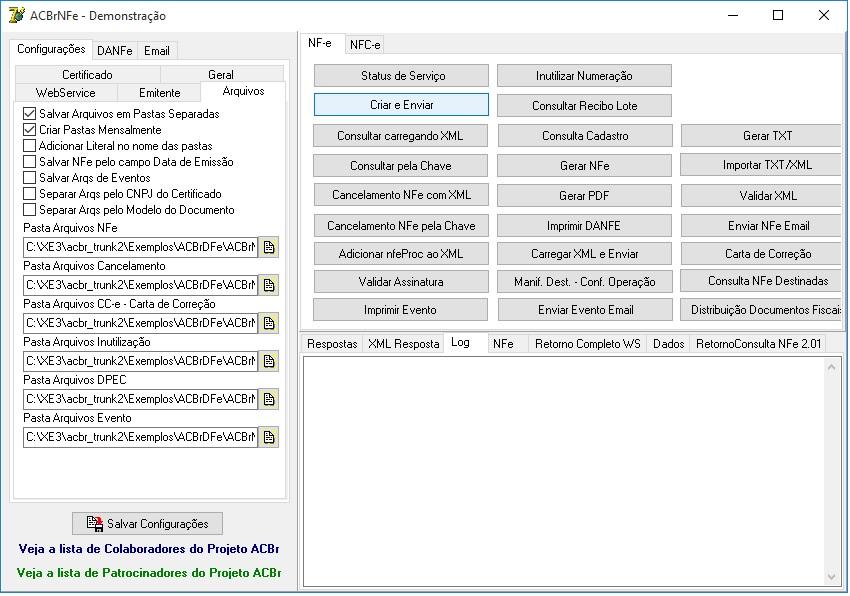Screen dimensions: 850x596
Task: Click the Pasta Arquivos NFe path field
Action: (140, 247)
